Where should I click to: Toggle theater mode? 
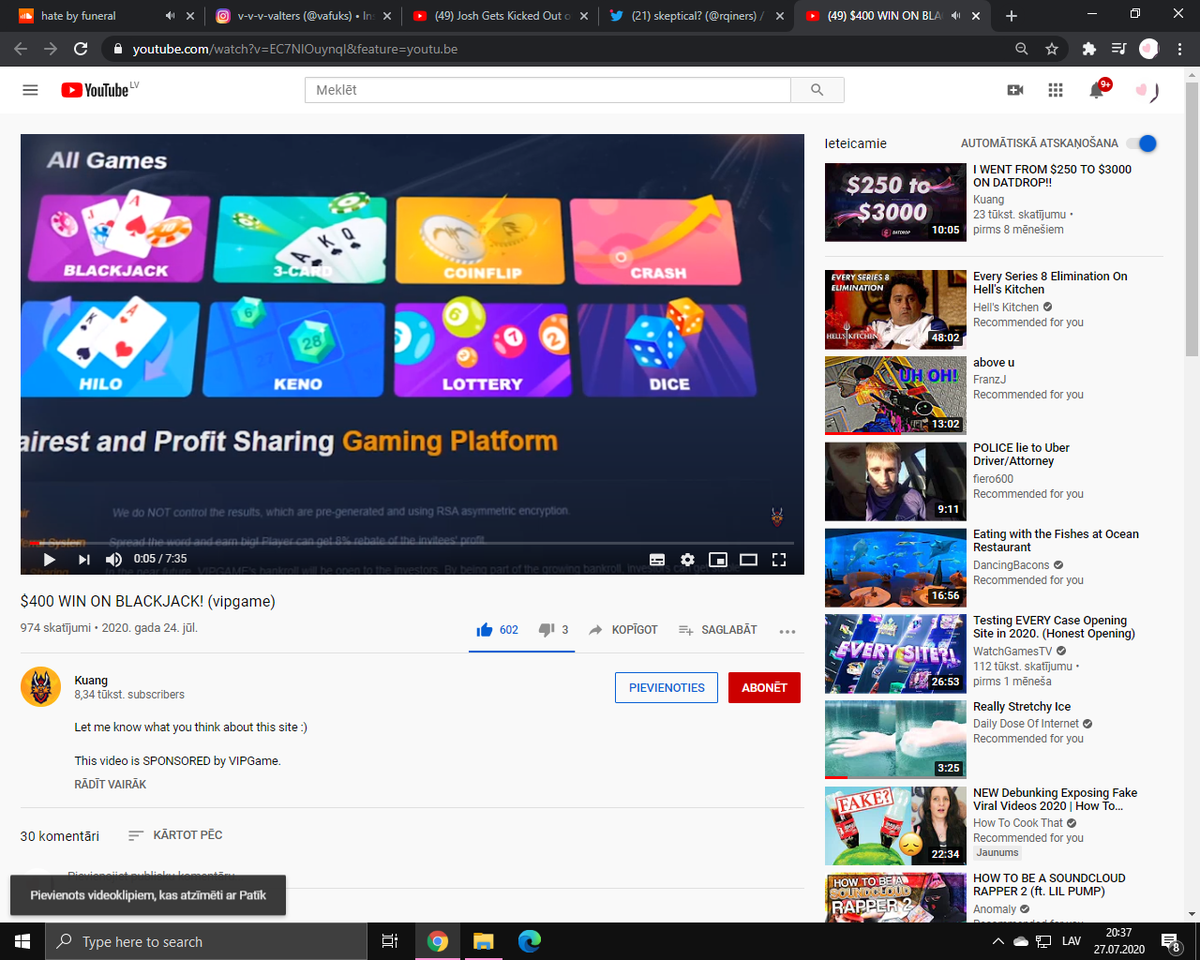(x=748, y=560)
